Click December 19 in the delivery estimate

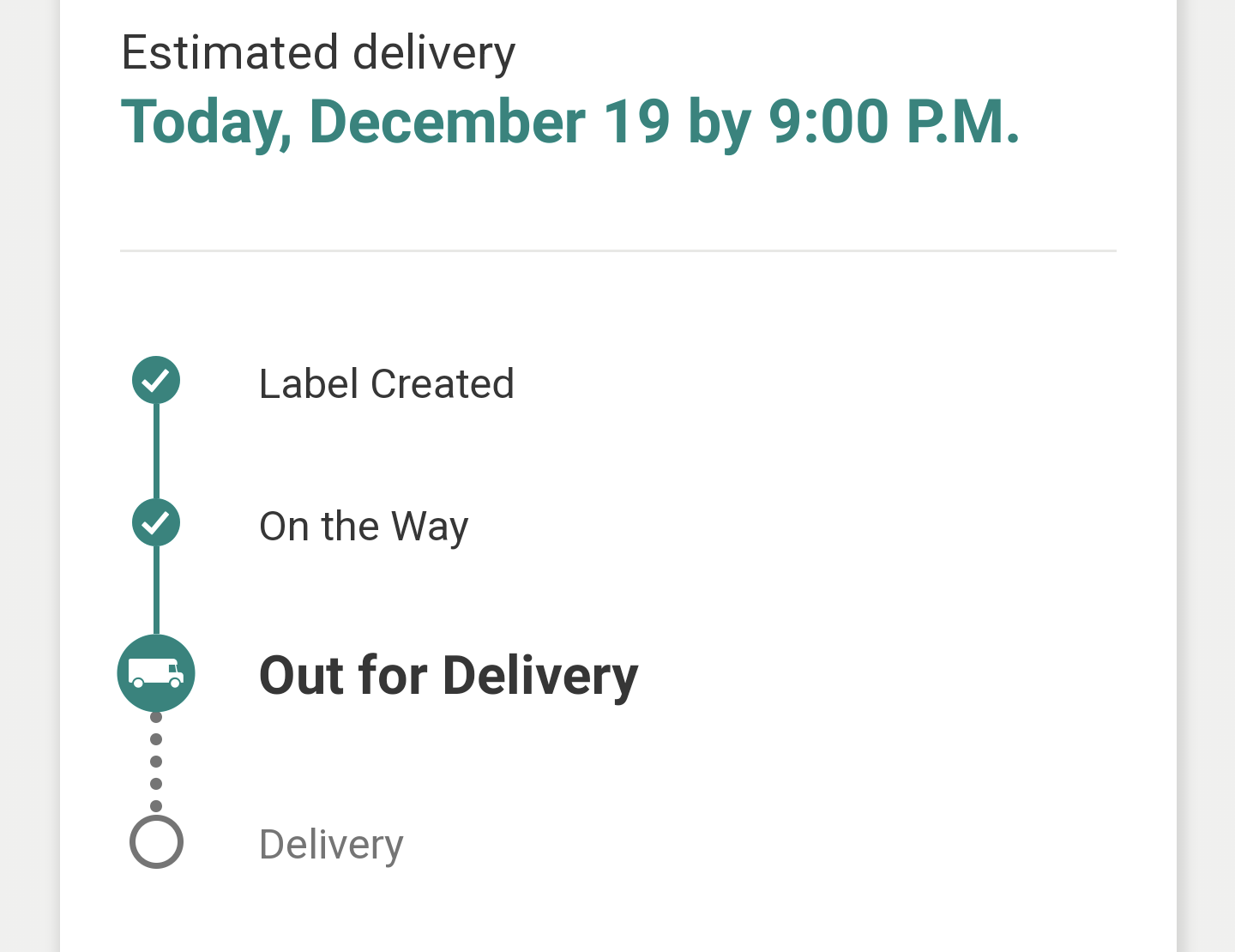(490, 121)
